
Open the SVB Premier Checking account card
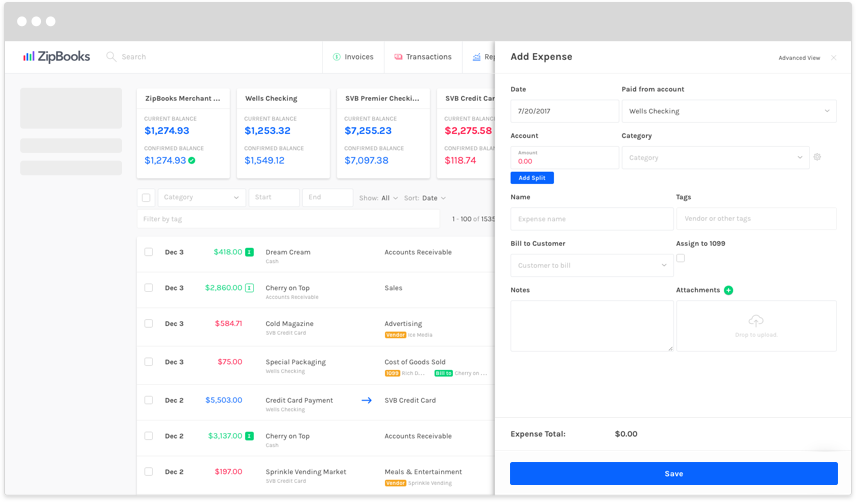[383, 133]
